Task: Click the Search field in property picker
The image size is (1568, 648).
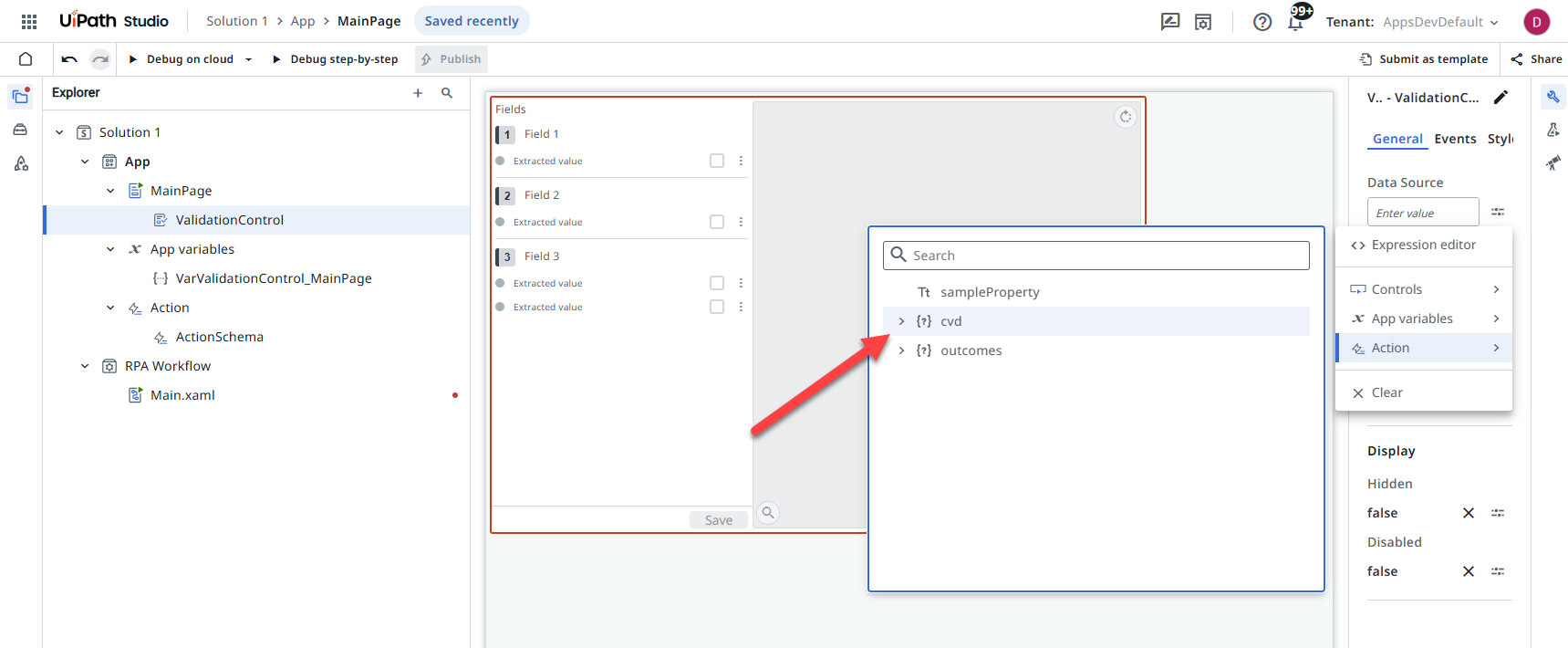Action: point(1104,256)
